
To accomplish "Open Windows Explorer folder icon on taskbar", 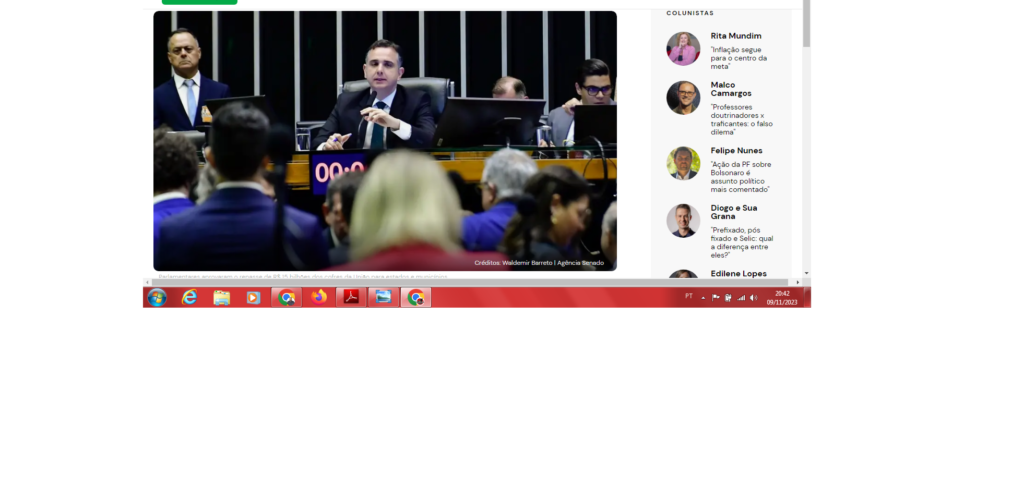I will click(x=221, y=298).
